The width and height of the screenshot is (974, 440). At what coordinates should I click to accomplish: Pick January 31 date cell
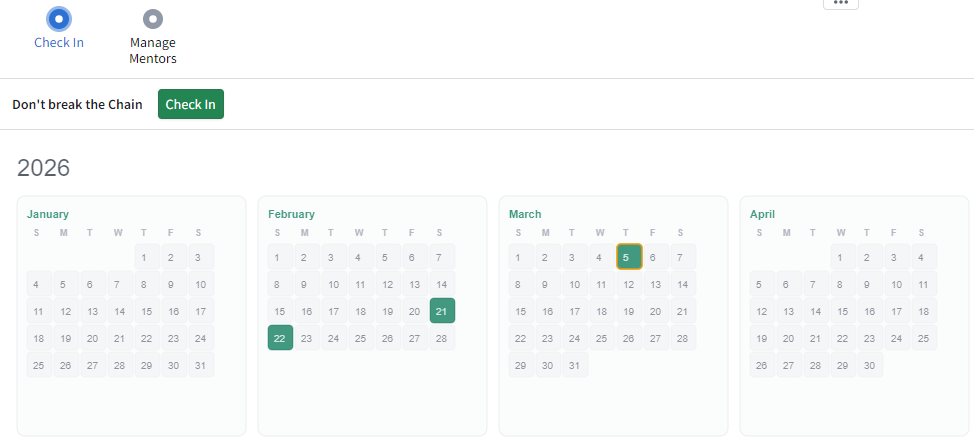pos(200,365)
